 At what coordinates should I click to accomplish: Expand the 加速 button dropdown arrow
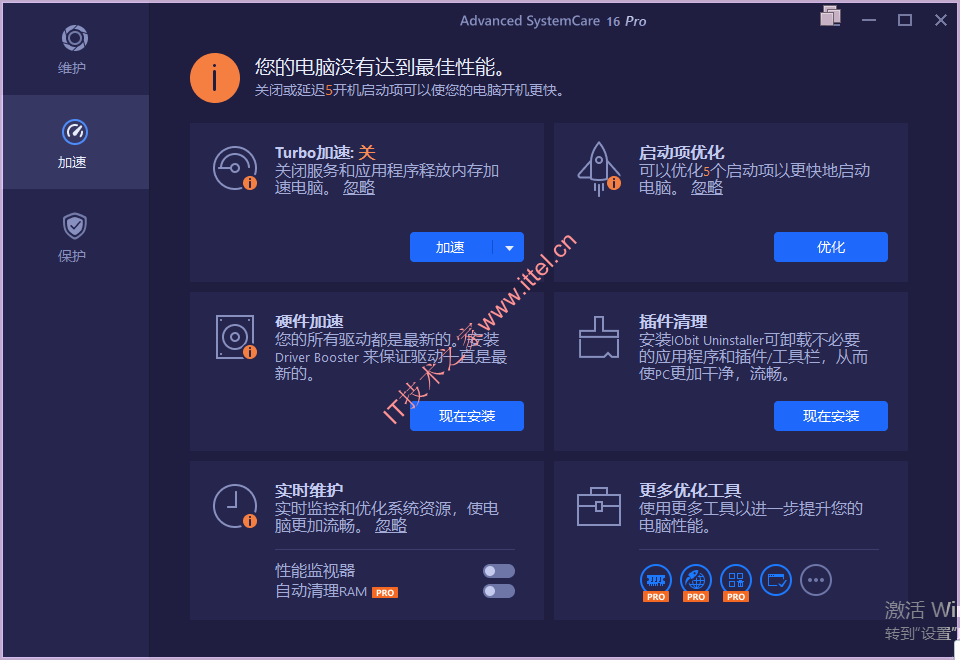(509, 247)
